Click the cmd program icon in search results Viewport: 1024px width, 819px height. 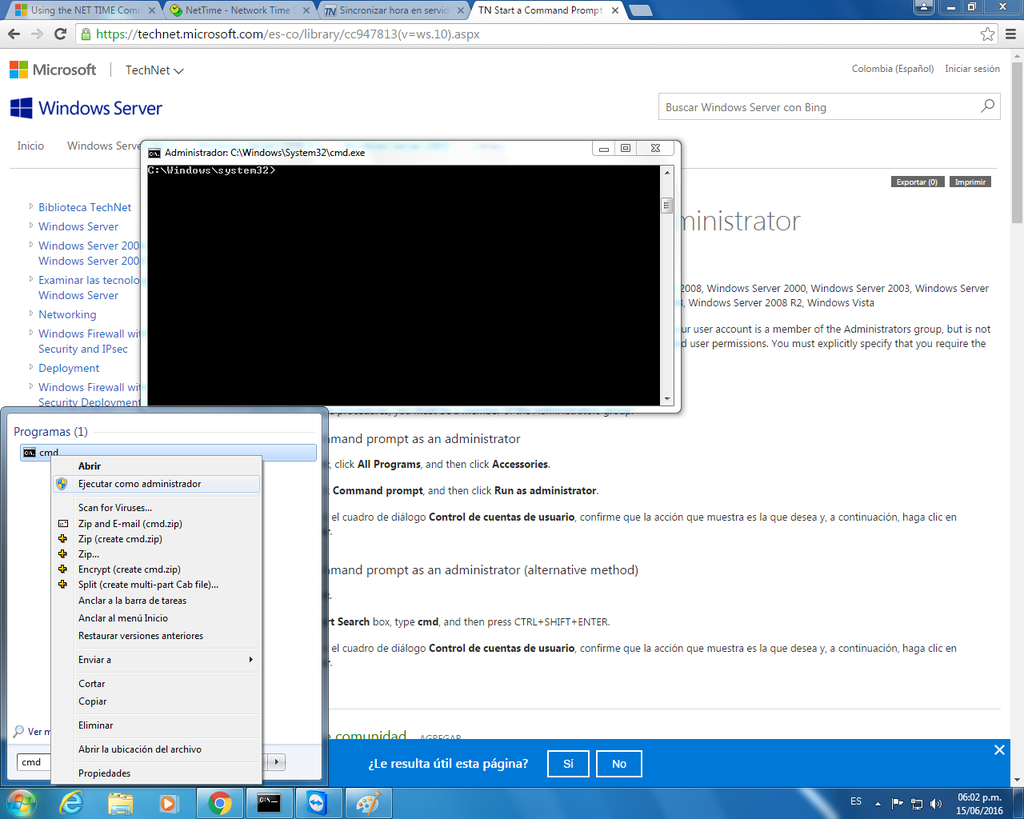coord(29,453)
